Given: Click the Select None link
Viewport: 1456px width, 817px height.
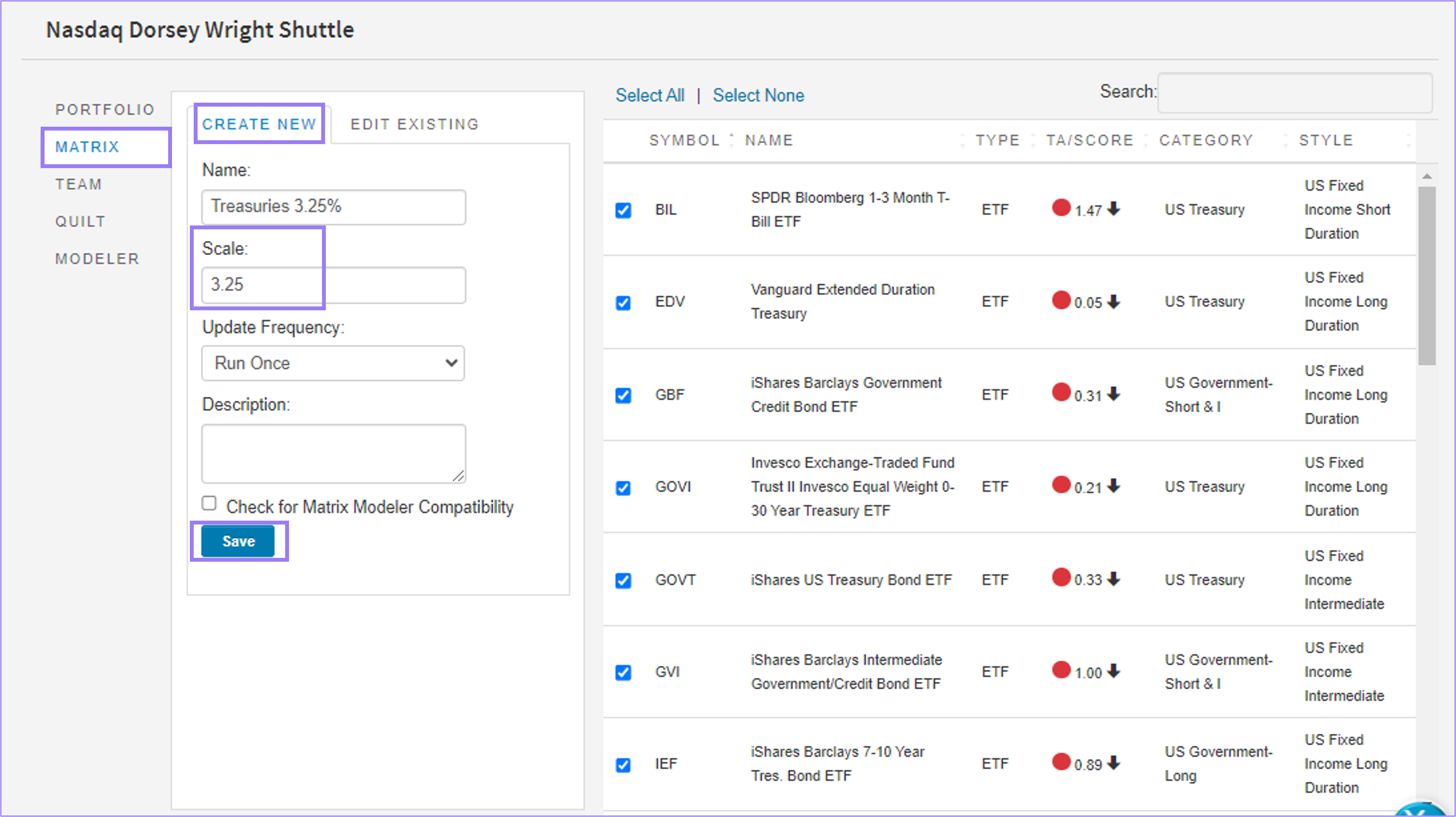Looking at the screenshot, I should point(759,95).
